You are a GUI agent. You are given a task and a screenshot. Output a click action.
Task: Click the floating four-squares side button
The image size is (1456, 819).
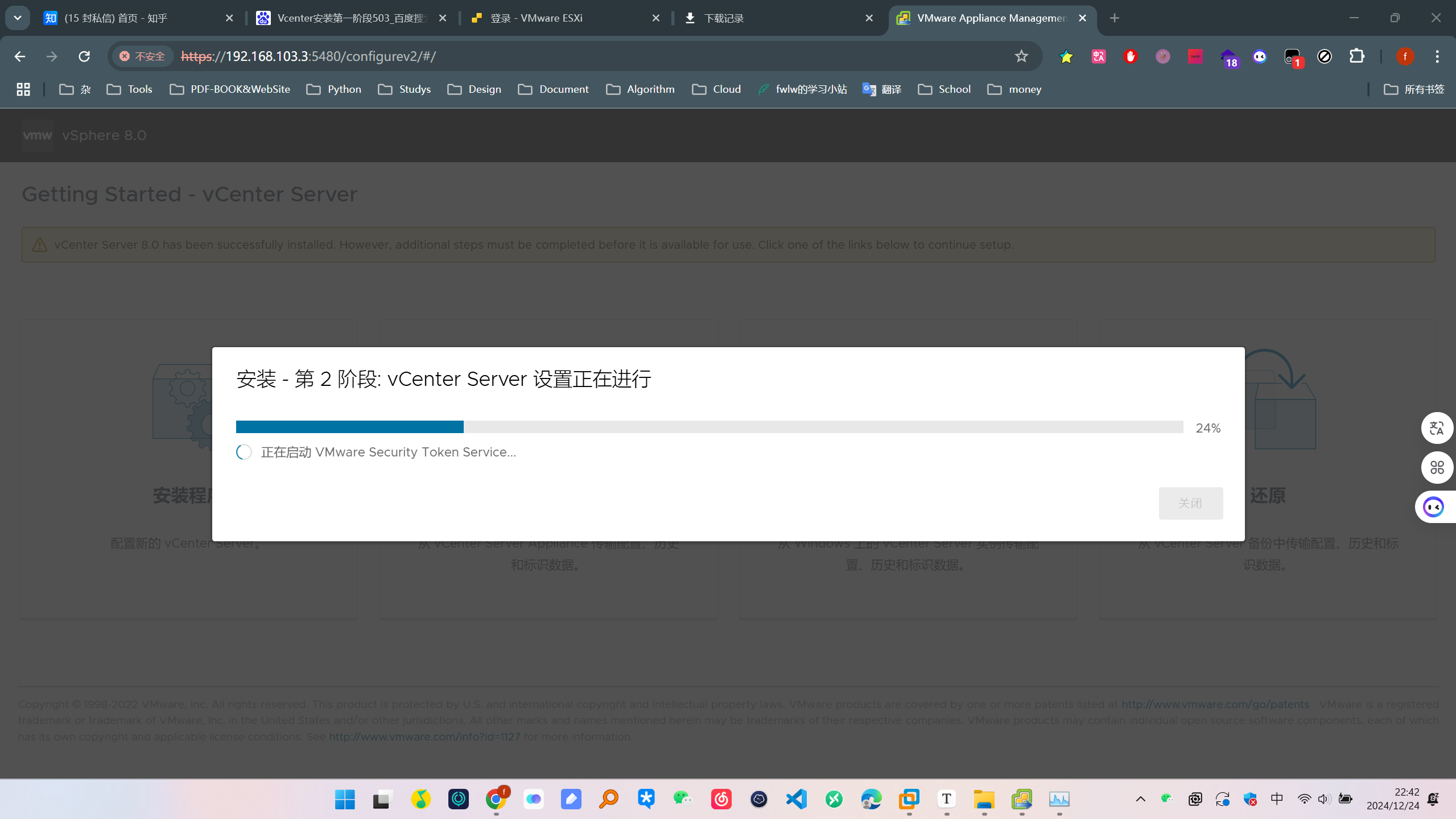click(1437, 467)
